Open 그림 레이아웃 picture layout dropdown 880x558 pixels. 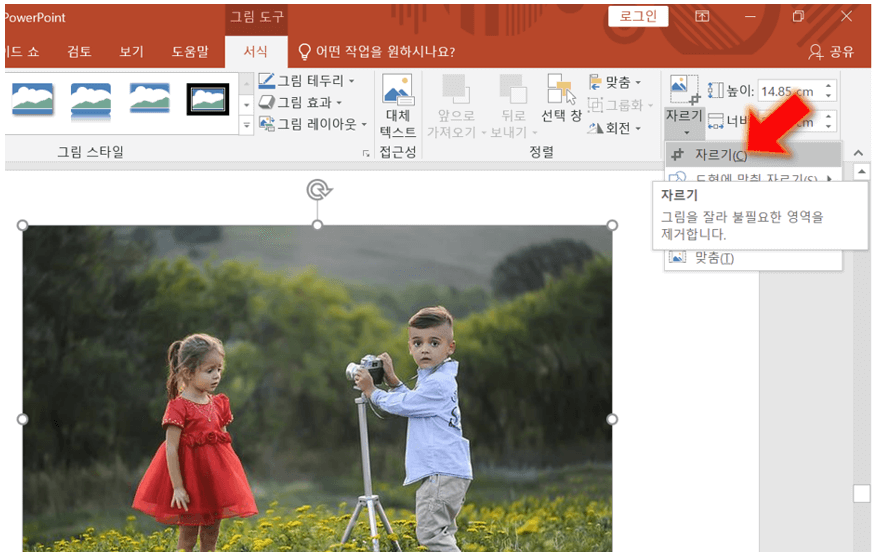(313, 124)
